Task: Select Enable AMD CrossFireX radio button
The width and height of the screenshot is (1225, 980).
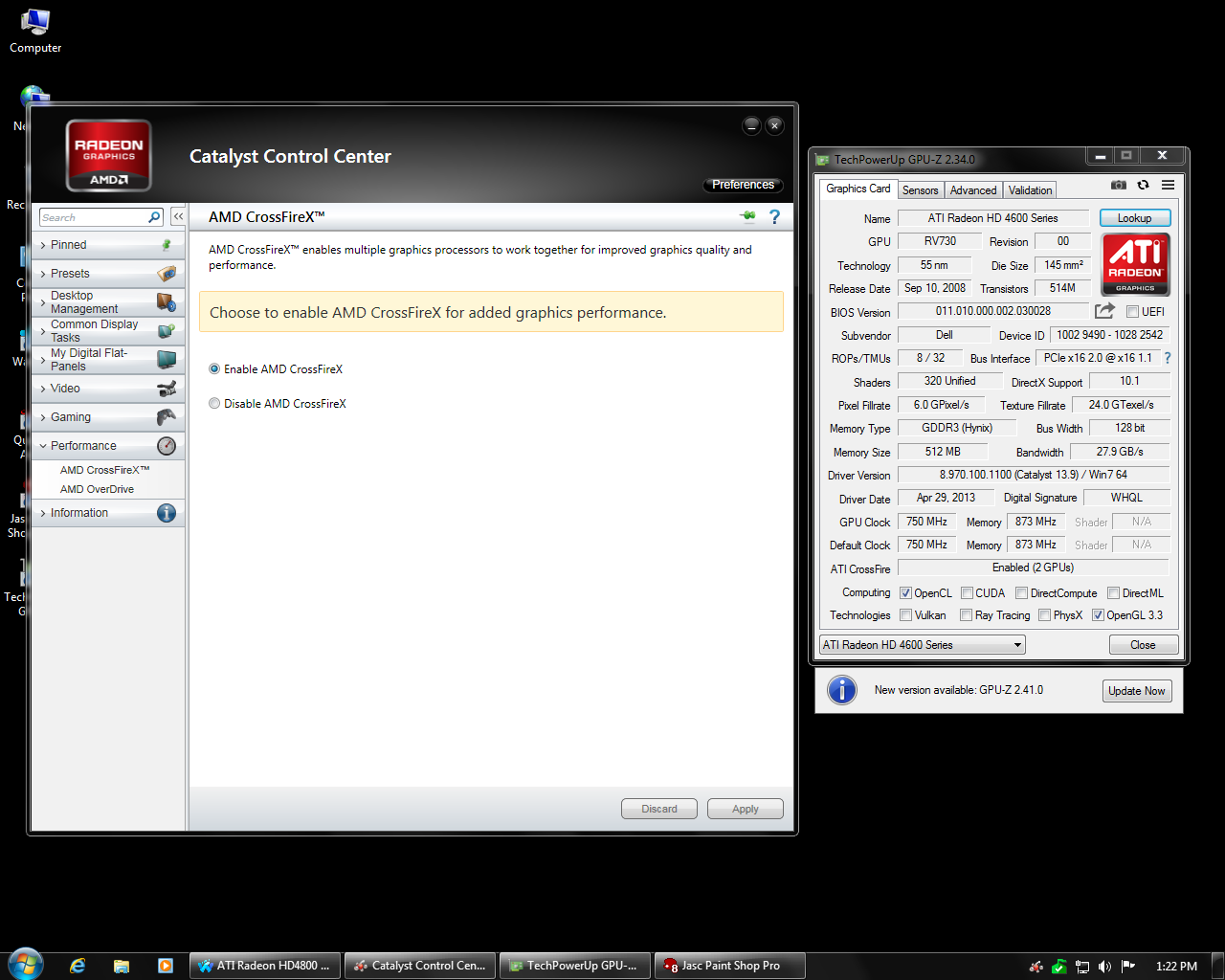Action: [214, 369]
